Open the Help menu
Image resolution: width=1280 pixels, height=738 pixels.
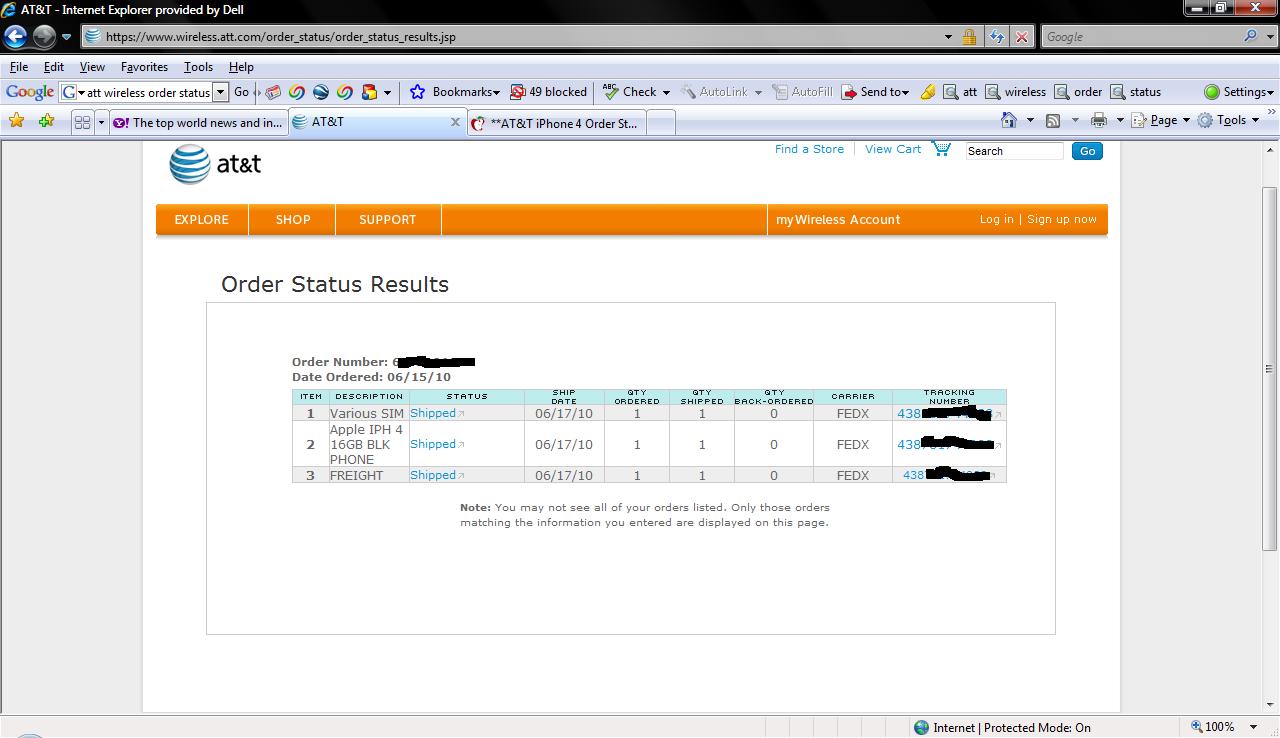tap(241, 67)
